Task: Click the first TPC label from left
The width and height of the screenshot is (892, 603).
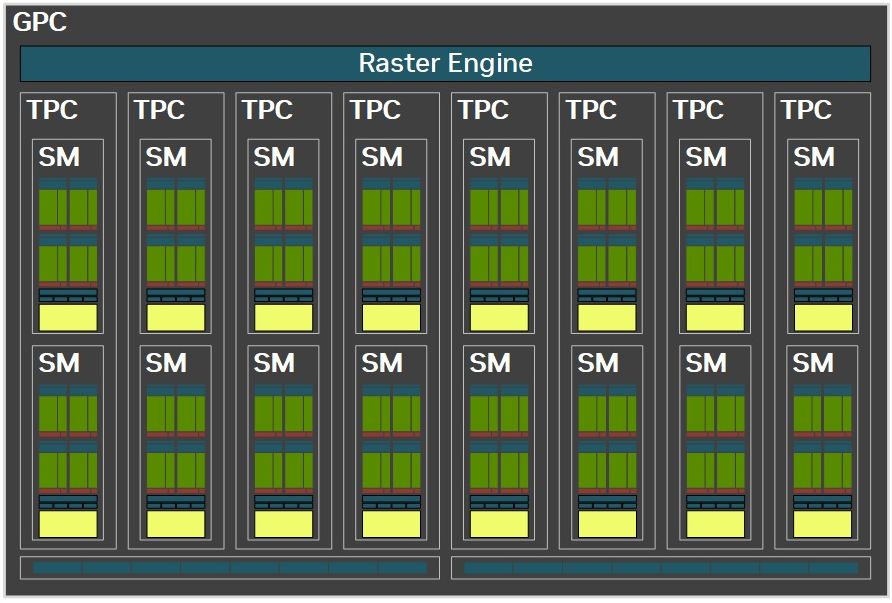Action: pyautogui.click(x=52, y=110)
